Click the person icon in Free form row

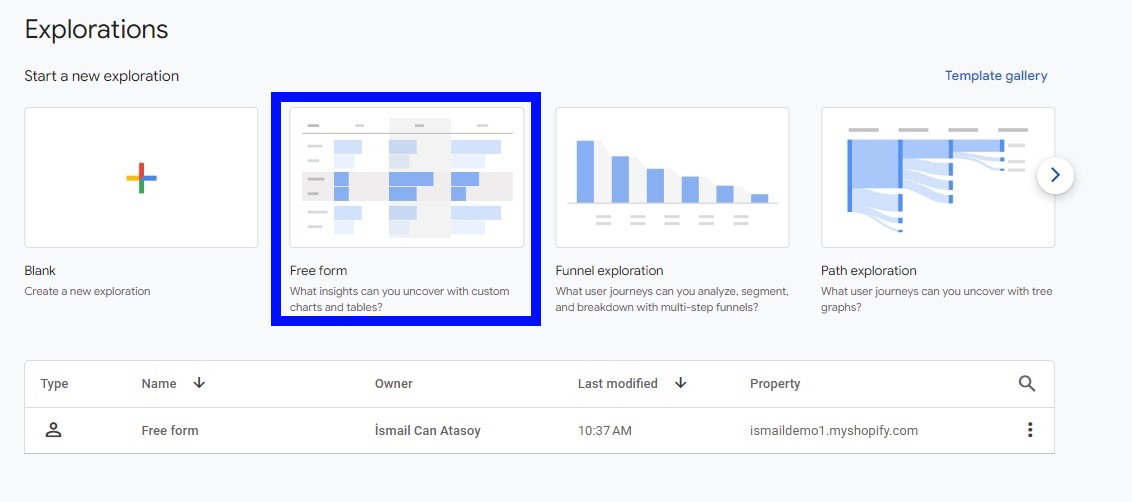53,430
